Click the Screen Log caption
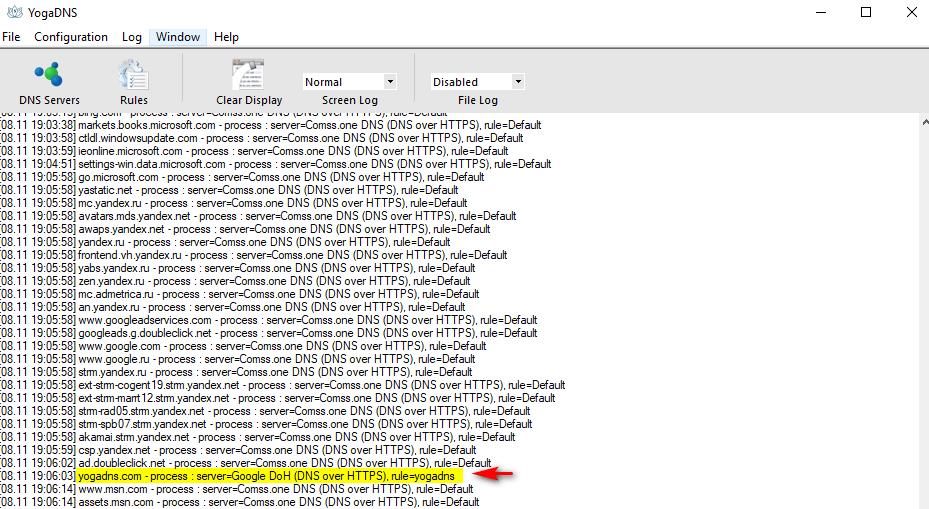929x509 pixels. (x=350, y=100)
